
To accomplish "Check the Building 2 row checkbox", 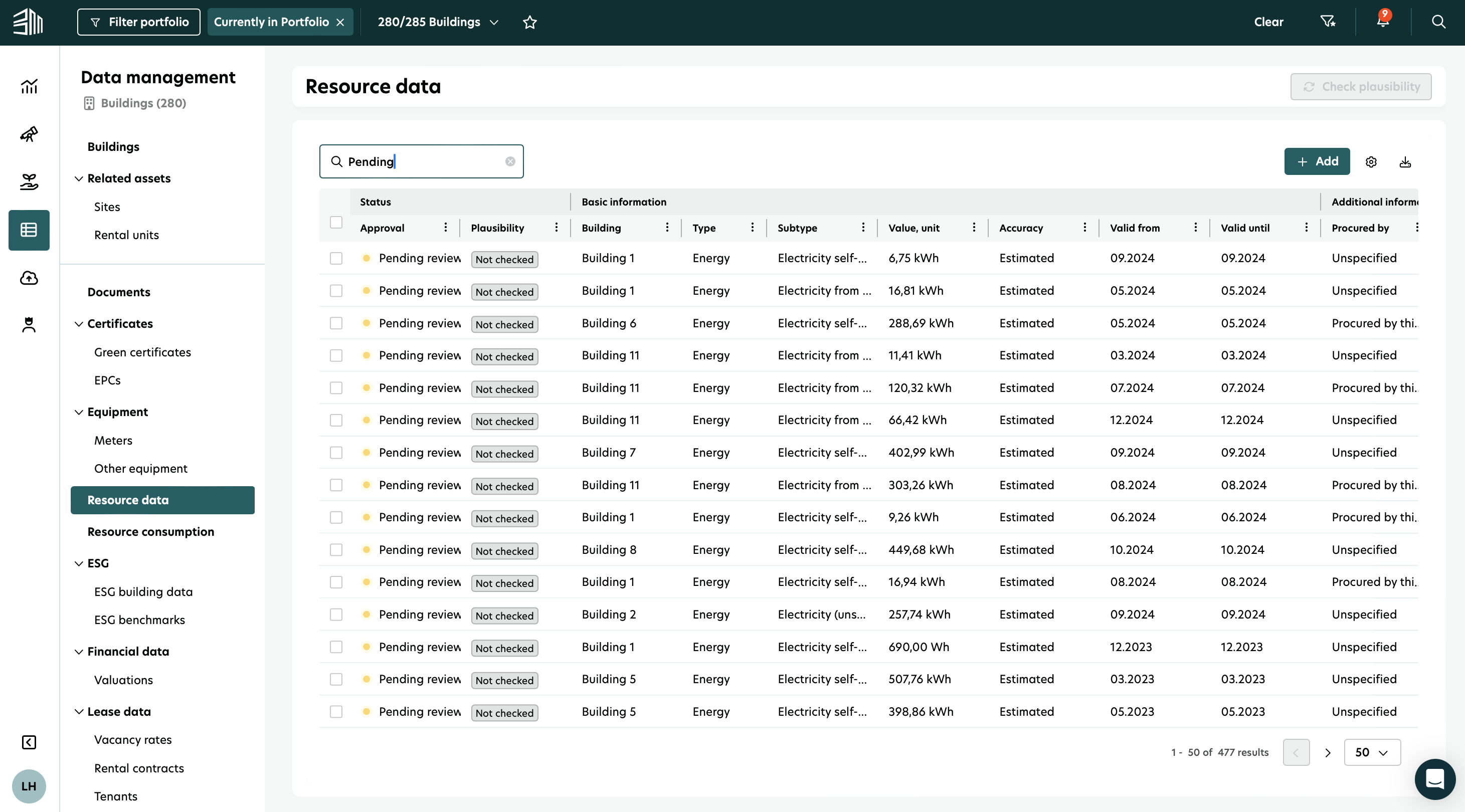I will [x=336, y=615].
